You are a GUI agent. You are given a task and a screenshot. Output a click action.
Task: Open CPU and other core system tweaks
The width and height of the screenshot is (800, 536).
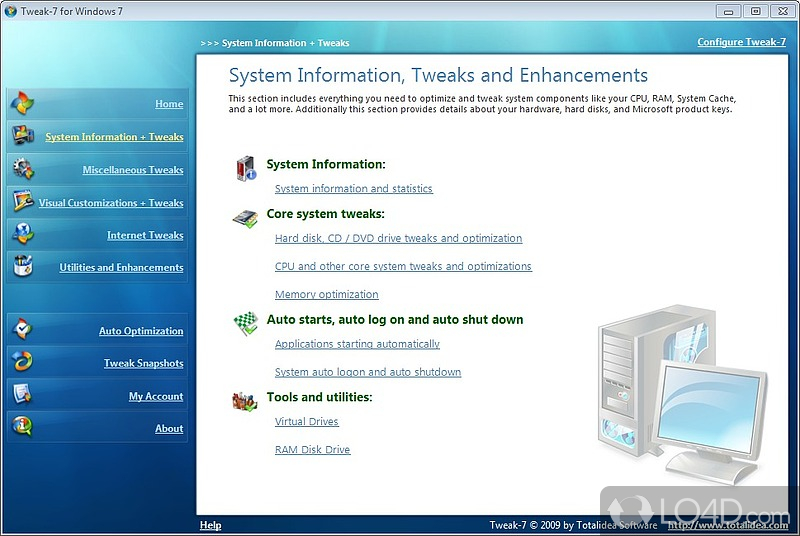point(403,266)
